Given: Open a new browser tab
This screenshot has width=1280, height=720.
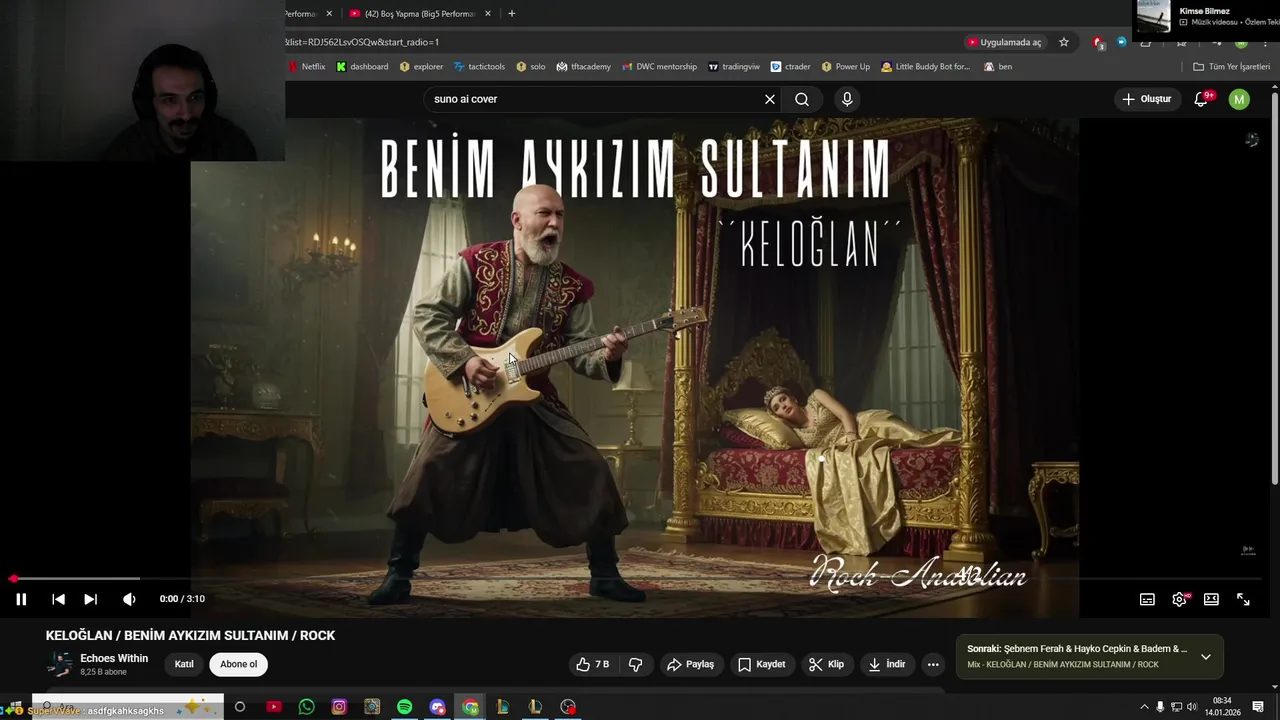Looking at the screenshot, I should (x=512, y=14).
